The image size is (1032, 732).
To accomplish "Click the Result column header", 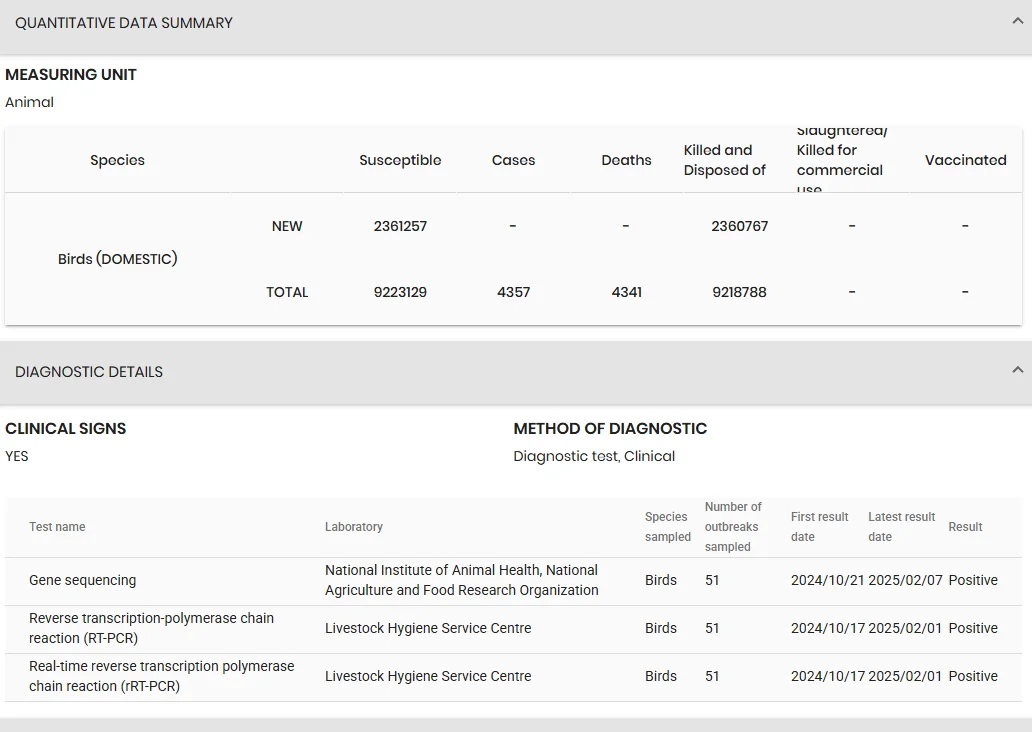I will point(965,527).
